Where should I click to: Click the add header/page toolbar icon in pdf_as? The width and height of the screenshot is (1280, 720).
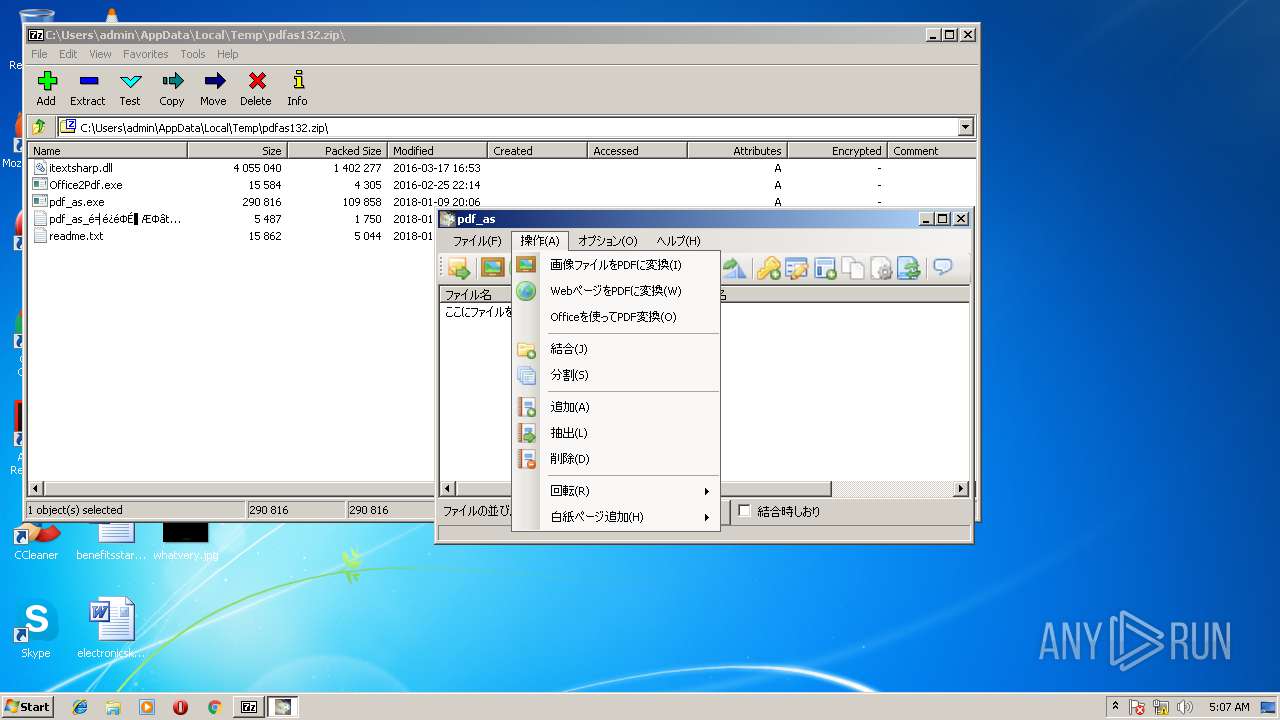[825, 268]
